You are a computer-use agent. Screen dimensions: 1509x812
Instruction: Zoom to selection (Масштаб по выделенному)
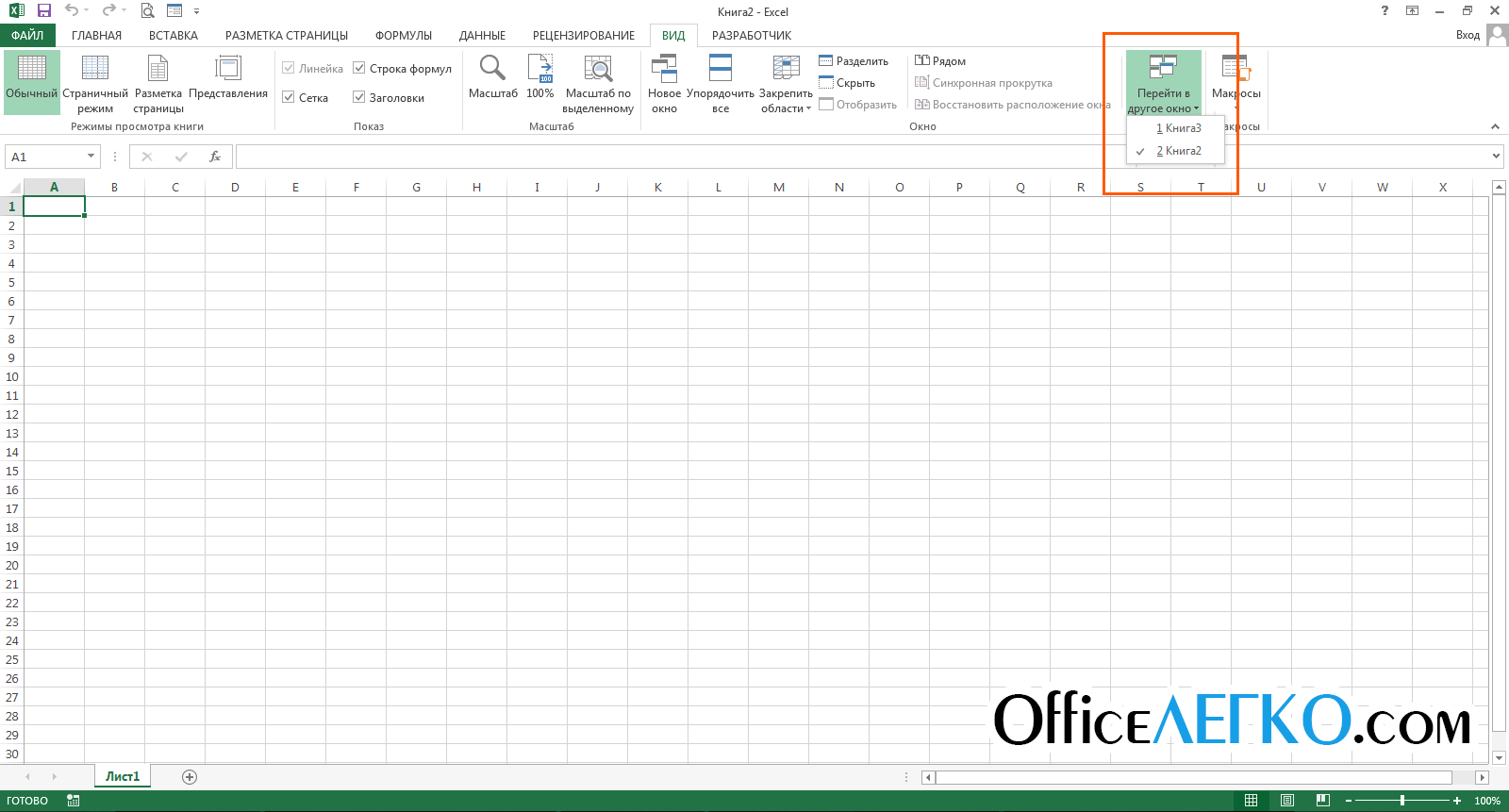point(598,83)
